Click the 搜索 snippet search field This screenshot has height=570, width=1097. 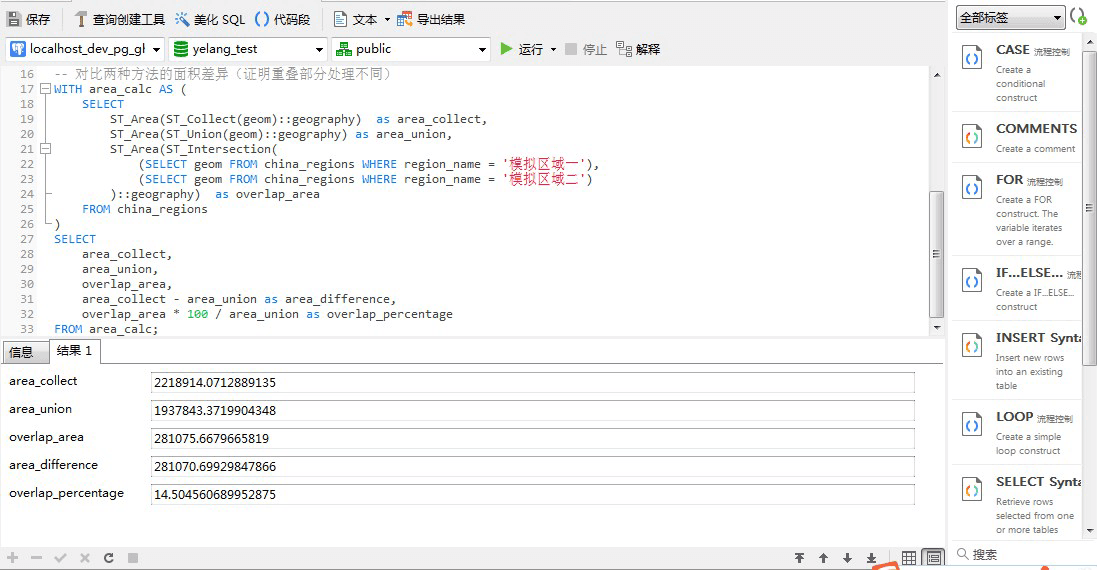pyautogui.click(x=1020, y=555)
